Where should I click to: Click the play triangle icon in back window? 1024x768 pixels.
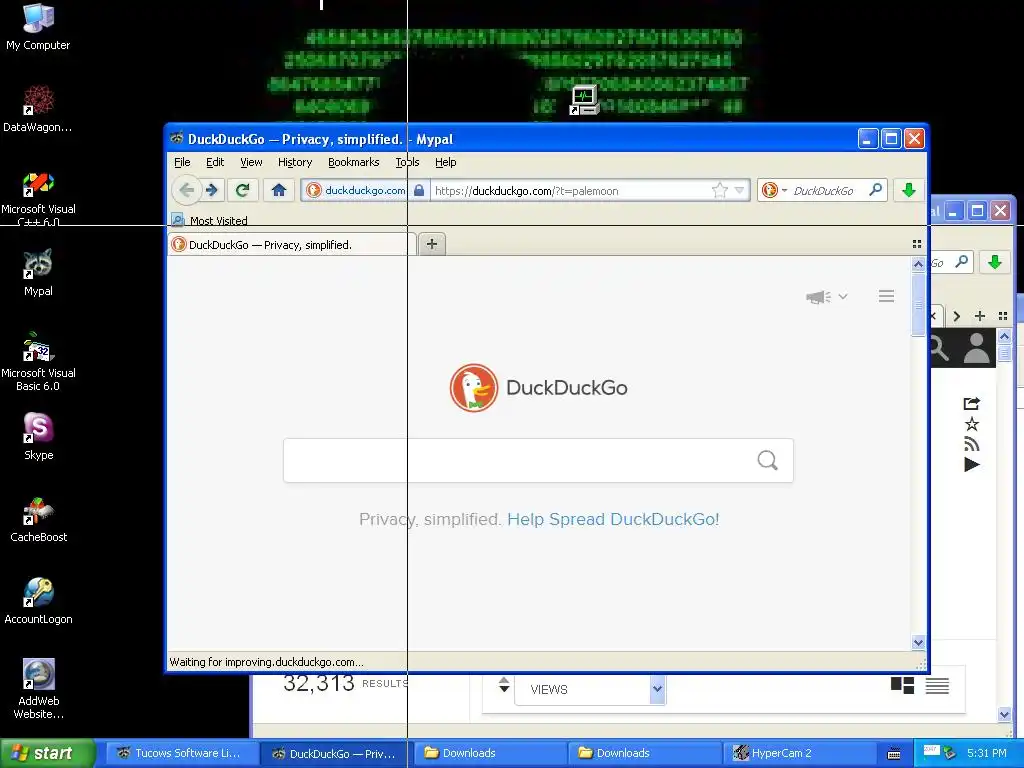[972, 464]
